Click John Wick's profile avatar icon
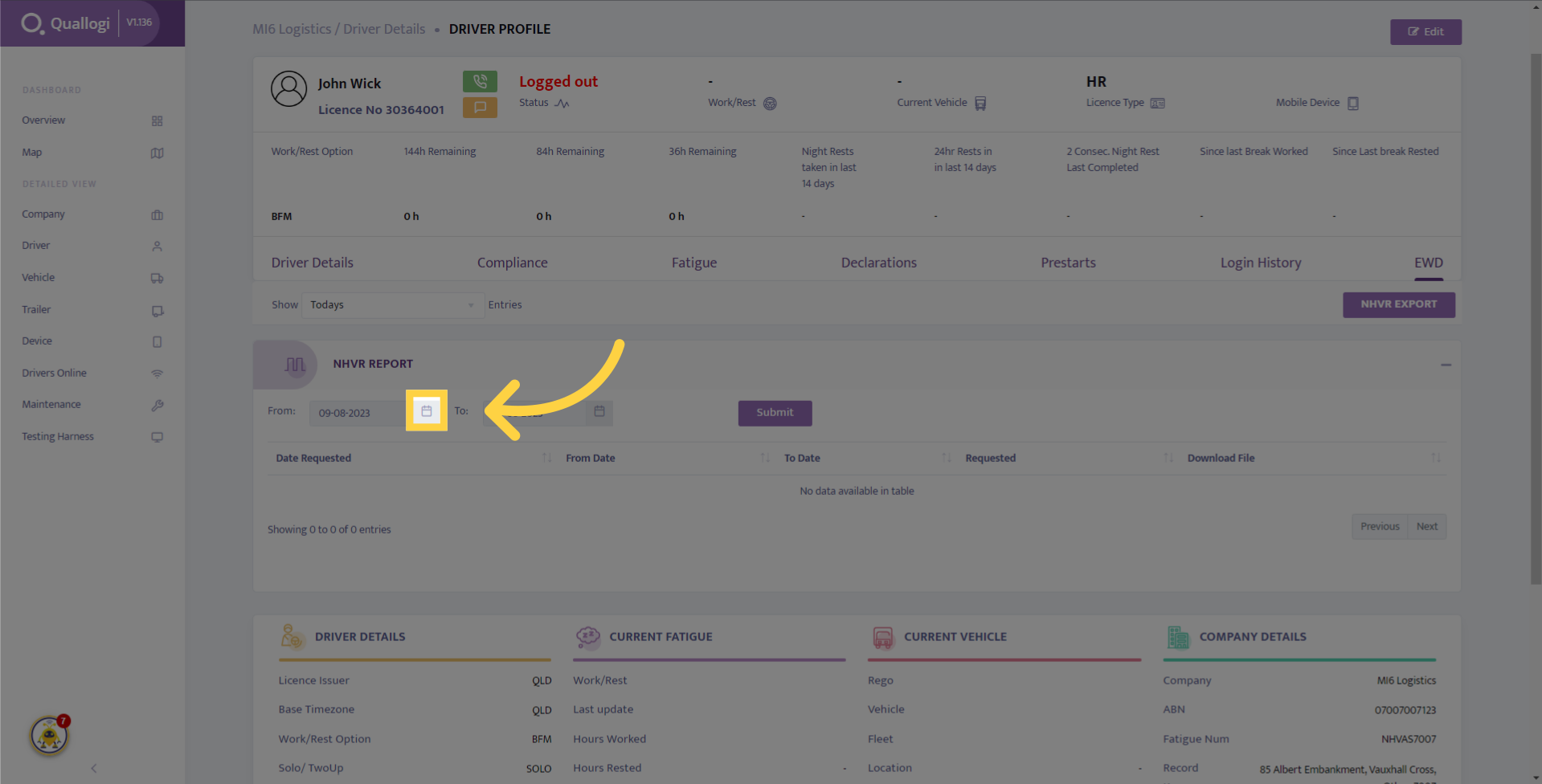Viewport: 1542px width, 784px height. tap(288, 88)
